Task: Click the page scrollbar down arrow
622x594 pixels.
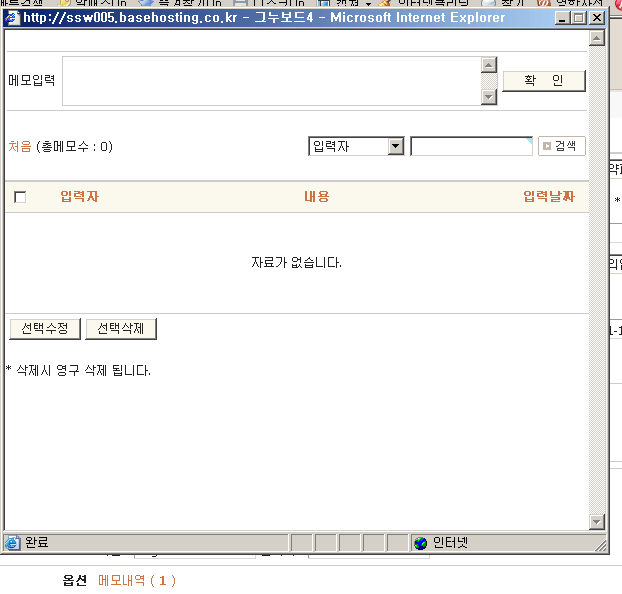Action: coord(597,522)
